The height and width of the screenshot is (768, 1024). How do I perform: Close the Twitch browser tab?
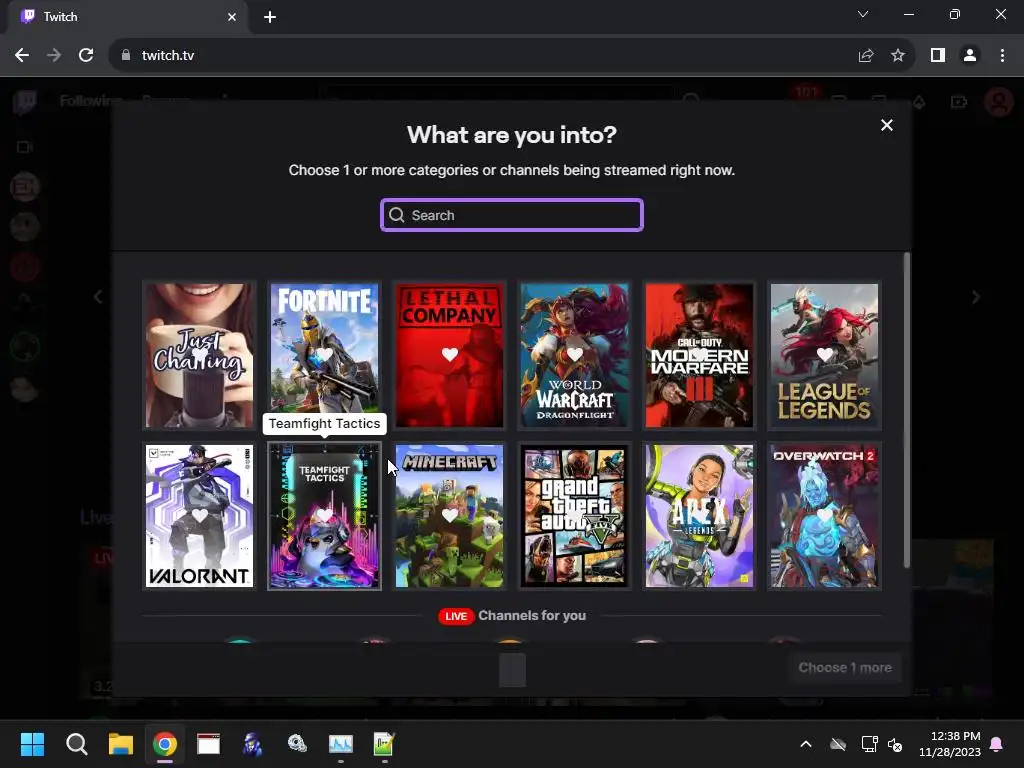click(x=232, y=17)
